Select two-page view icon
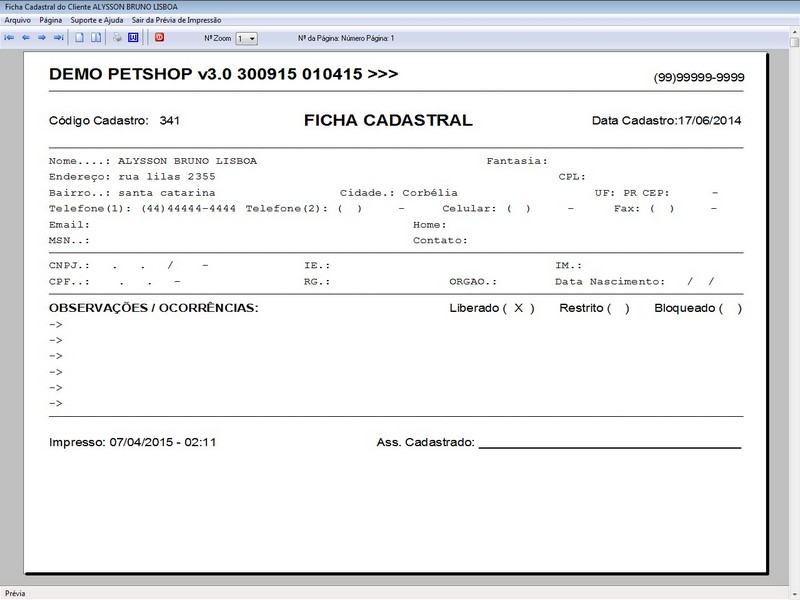This screenshot has height=600, width=800. (x=96, y=38)
